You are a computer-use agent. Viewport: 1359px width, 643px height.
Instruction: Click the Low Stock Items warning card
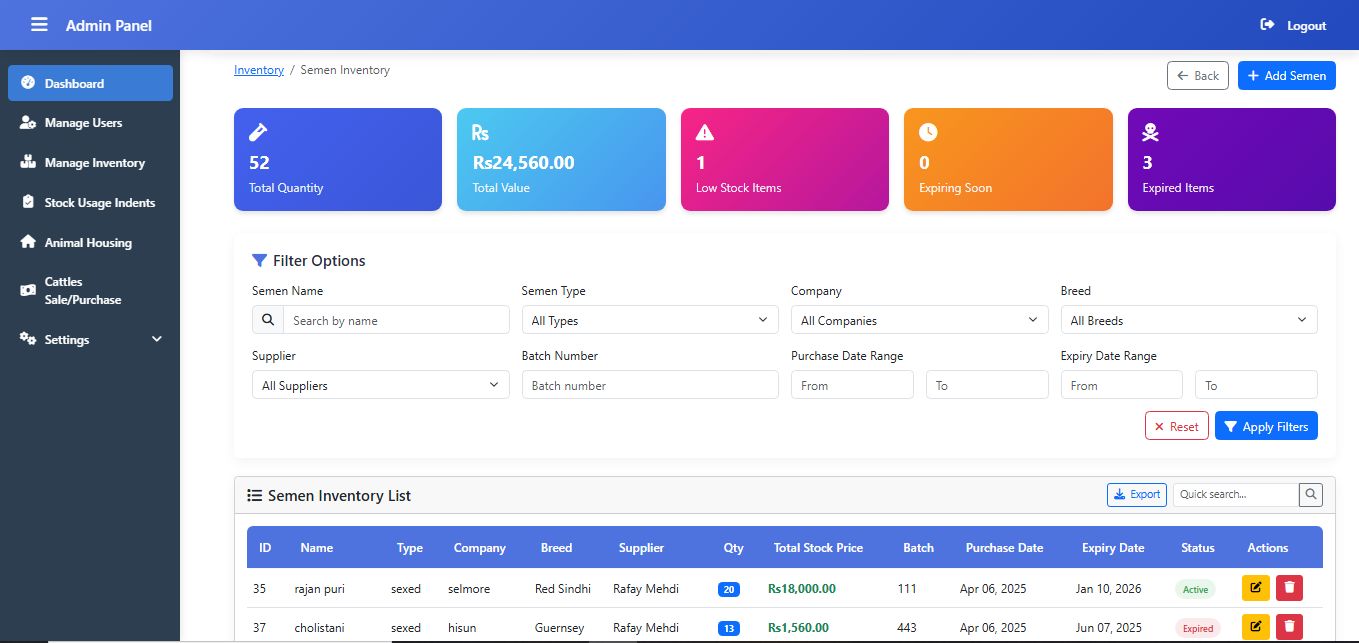(784, 160)
